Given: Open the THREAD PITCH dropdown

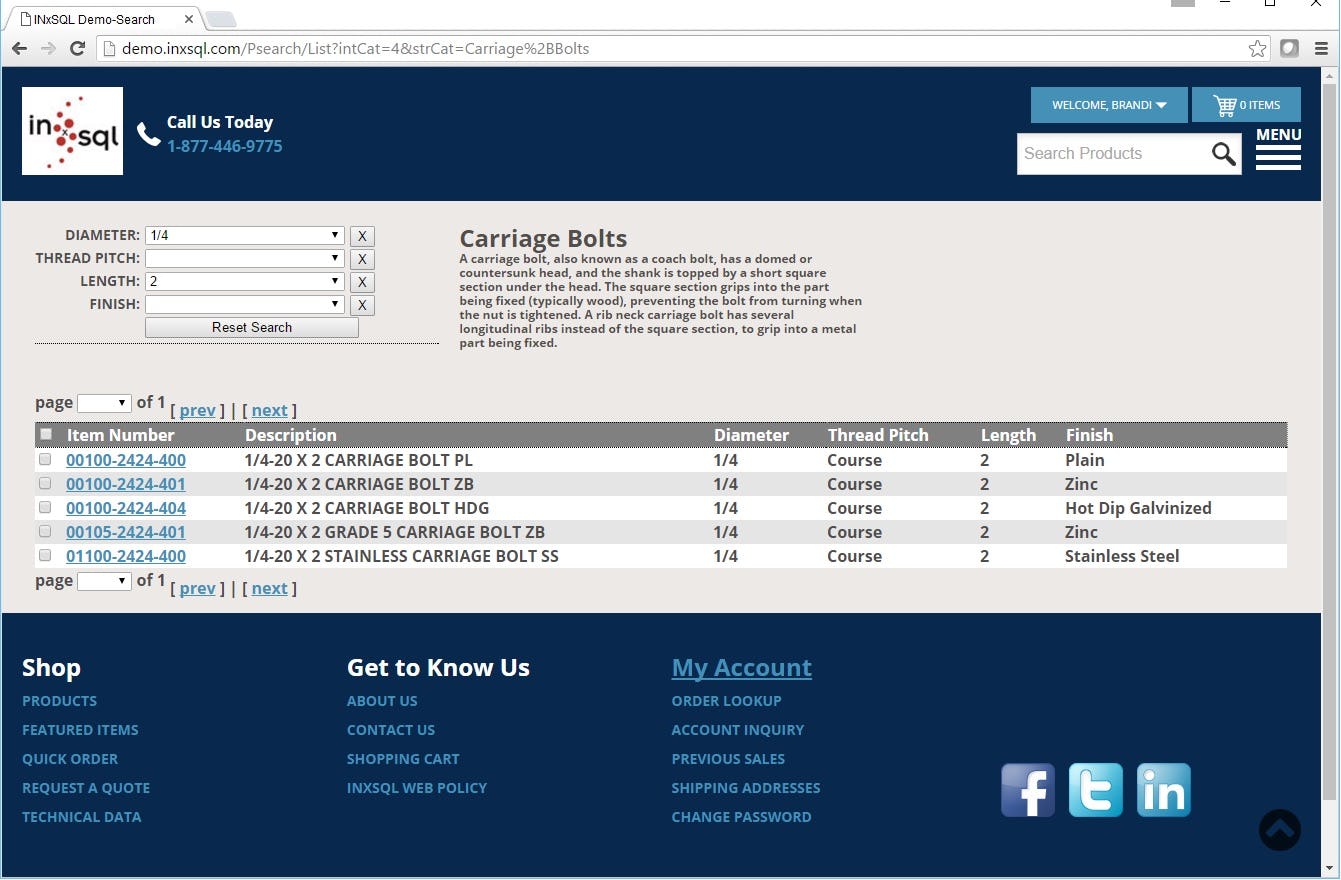Looking at the screenshot, I should [244, 258].
